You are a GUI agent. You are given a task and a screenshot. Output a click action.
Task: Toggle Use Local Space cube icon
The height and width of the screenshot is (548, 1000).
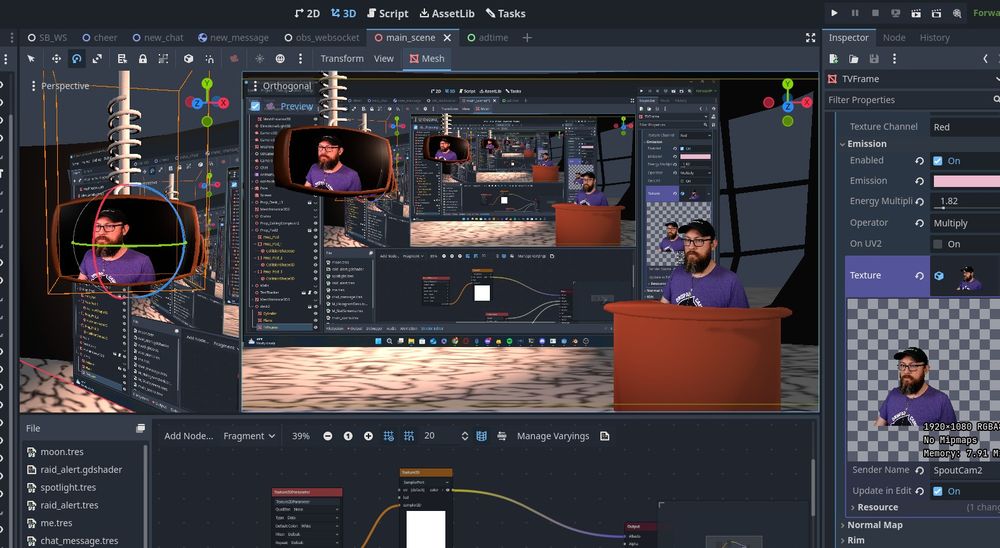coord(188,59)
